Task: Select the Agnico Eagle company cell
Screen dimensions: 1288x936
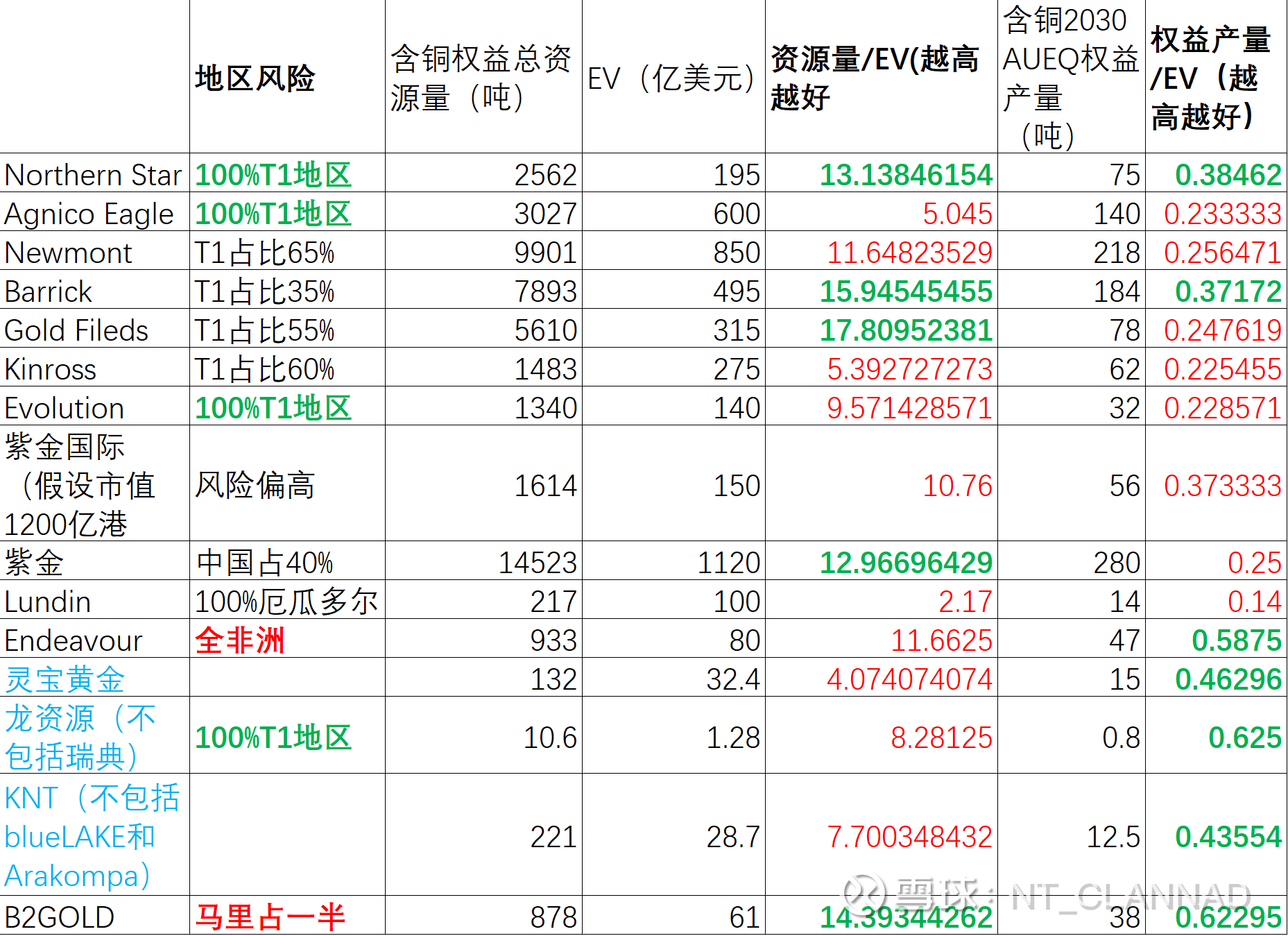Action: coord(94,212)
